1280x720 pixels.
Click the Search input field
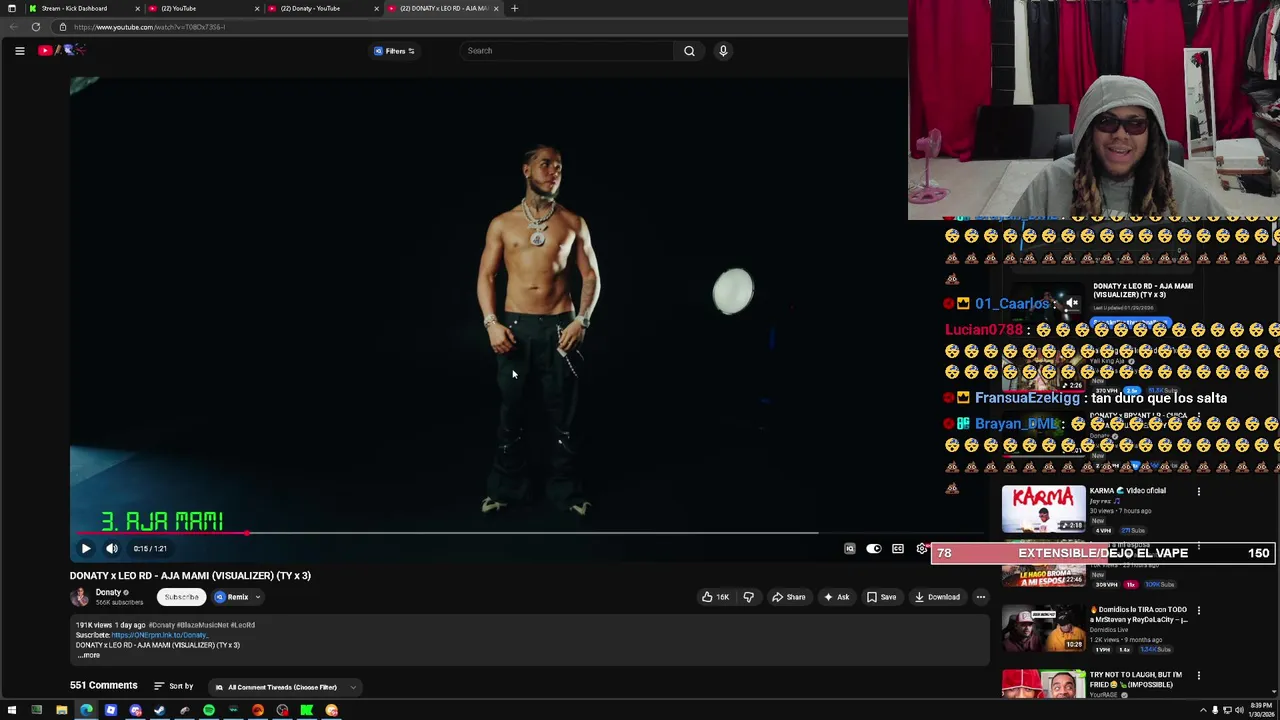[568, 51]
